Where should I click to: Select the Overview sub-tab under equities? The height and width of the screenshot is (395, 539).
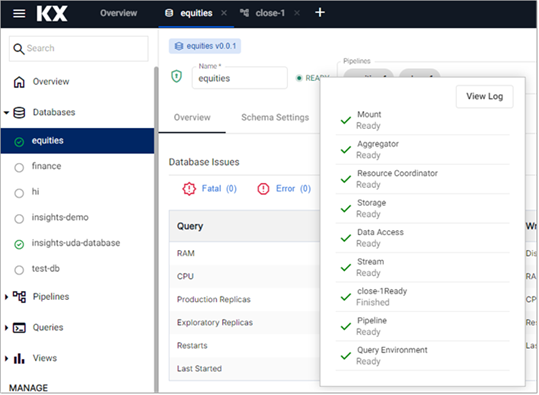(x=192, y=118)
